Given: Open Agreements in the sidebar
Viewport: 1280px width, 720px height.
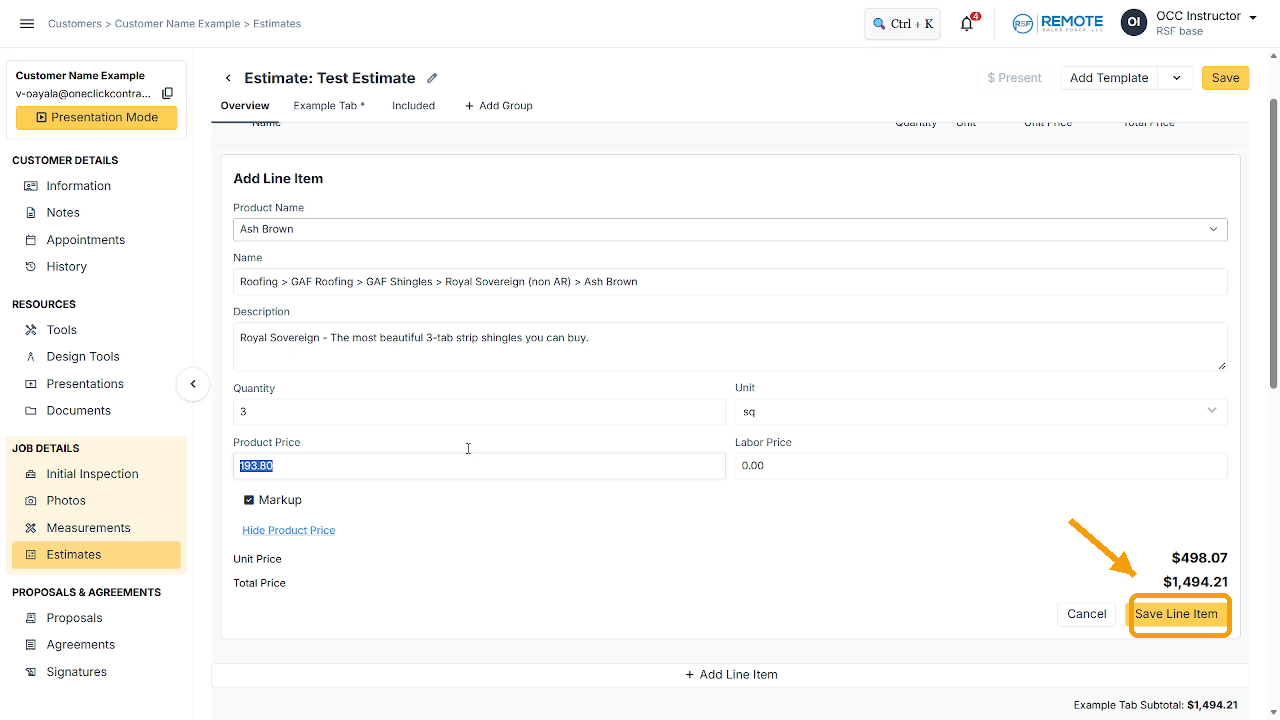Looking at the screenshot, I should [80, 645].
